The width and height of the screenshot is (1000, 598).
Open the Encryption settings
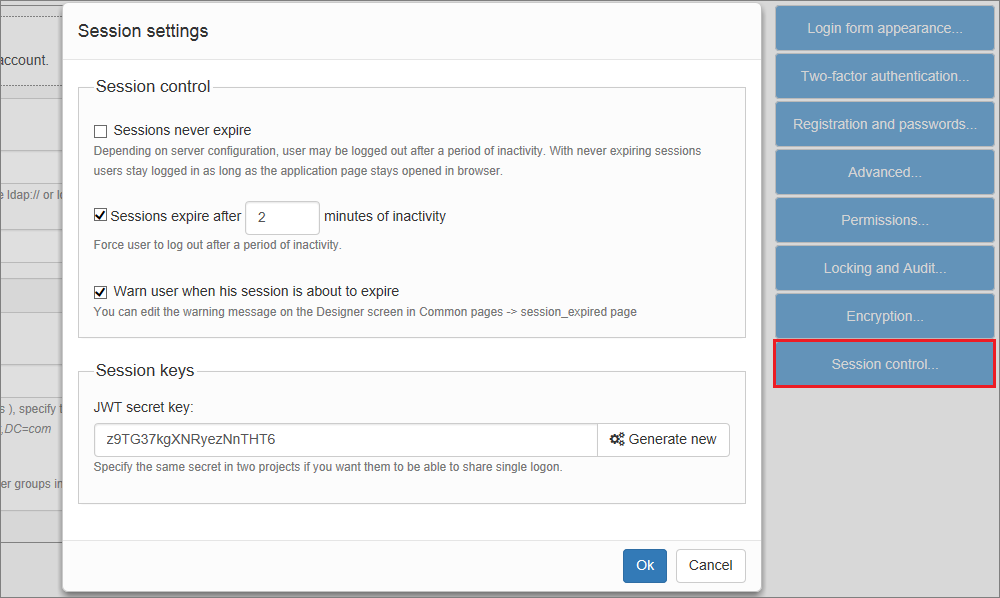[884, 316]
